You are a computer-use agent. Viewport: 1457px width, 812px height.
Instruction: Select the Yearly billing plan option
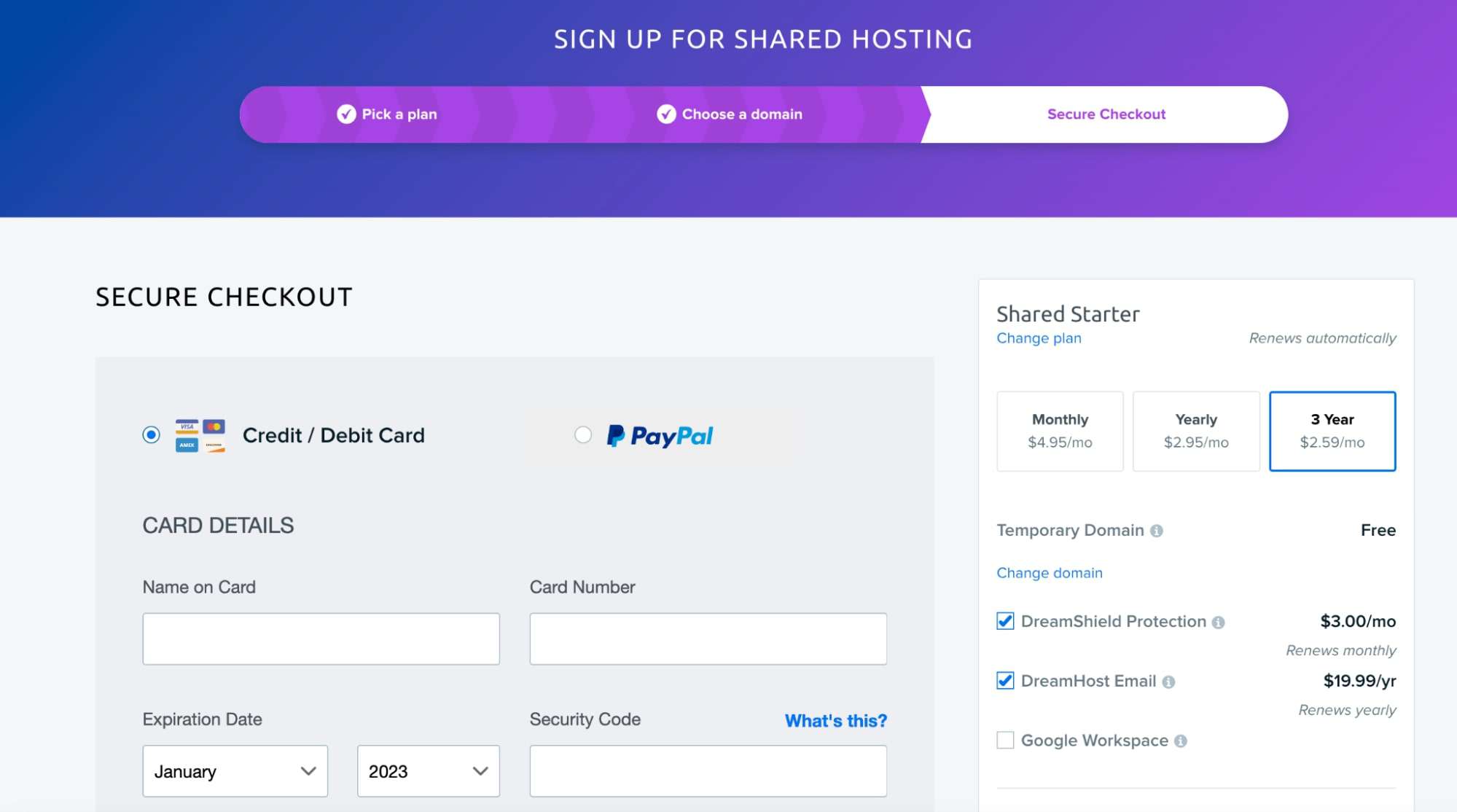1195,431
